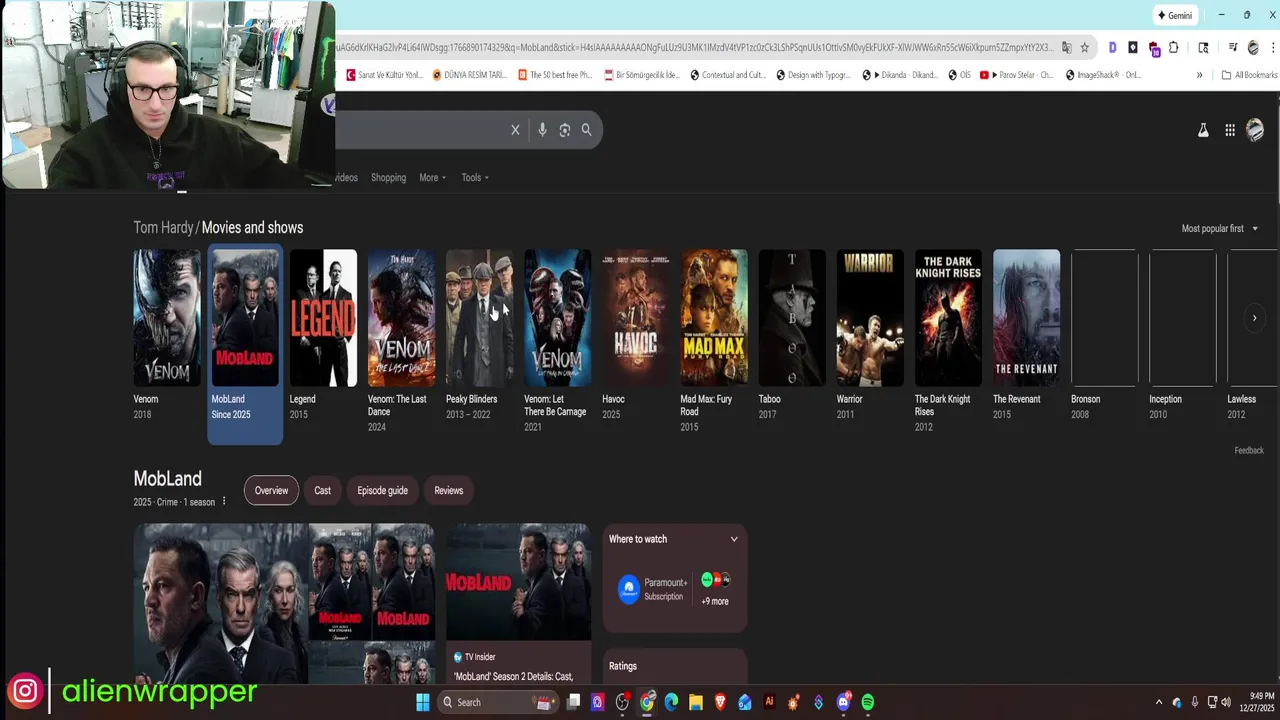The width and height of the screenshot is (1280, 720).
Task: Switch to the Episode guide tab
Action: (x=382, y=491)
